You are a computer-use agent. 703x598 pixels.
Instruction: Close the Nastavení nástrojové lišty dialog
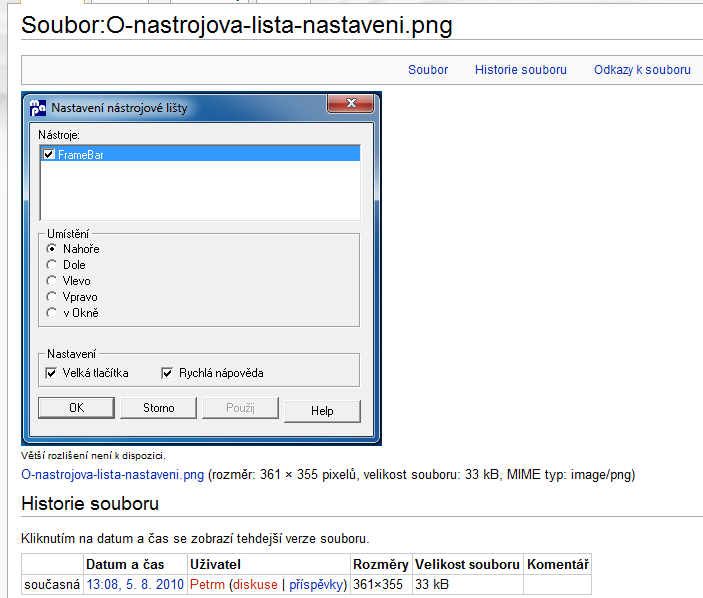[x=351, y=104]
